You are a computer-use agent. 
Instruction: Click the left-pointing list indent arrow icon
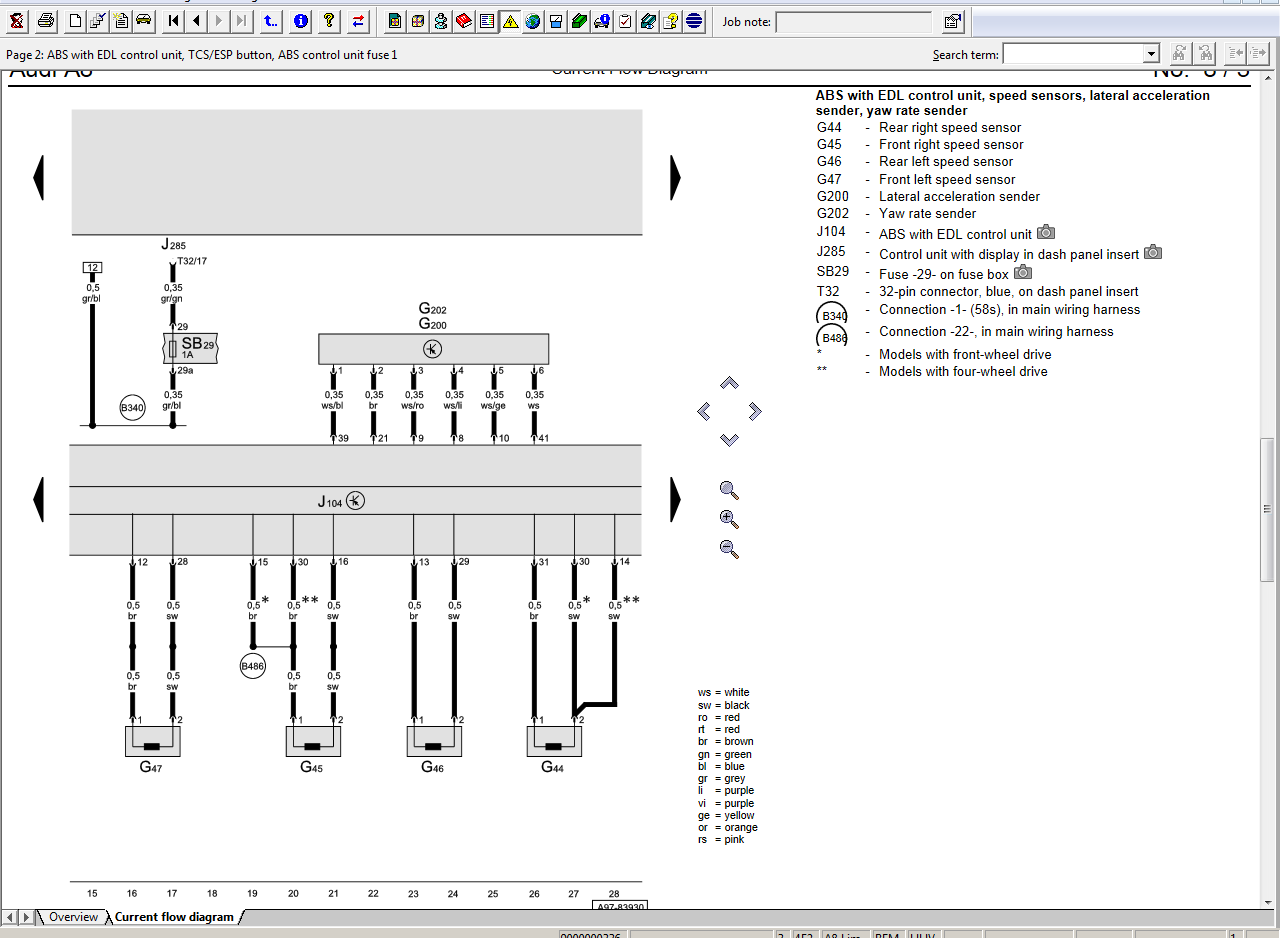pos(1236,53)
